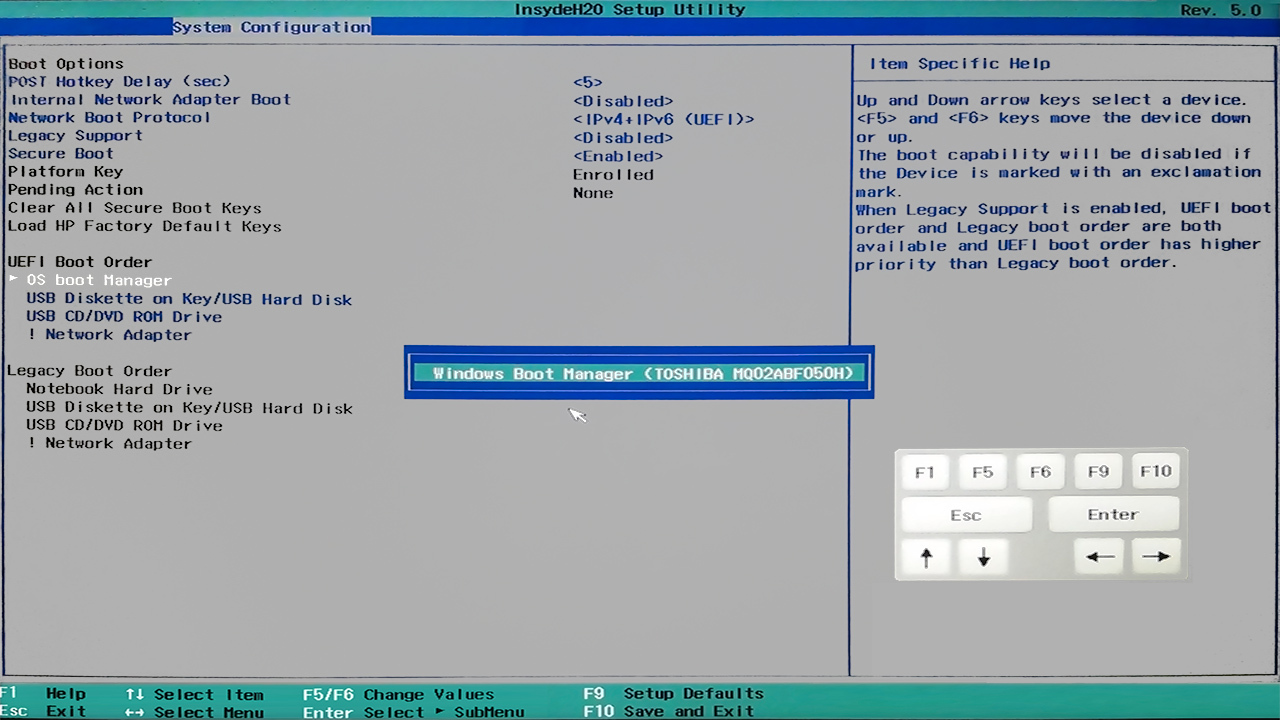Click the F1 key on virtual keypad
Screen dimensions: 1280x720
[924, 472]
